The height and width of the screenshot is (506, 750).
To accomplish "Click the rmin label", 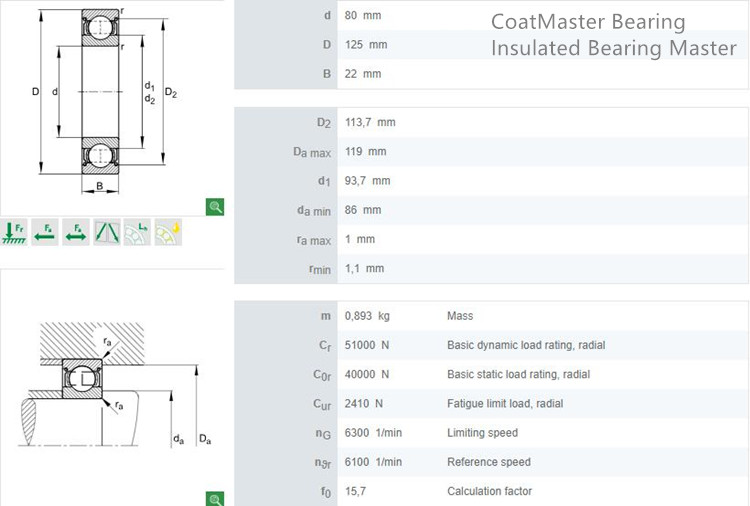I will click(320, 269).
